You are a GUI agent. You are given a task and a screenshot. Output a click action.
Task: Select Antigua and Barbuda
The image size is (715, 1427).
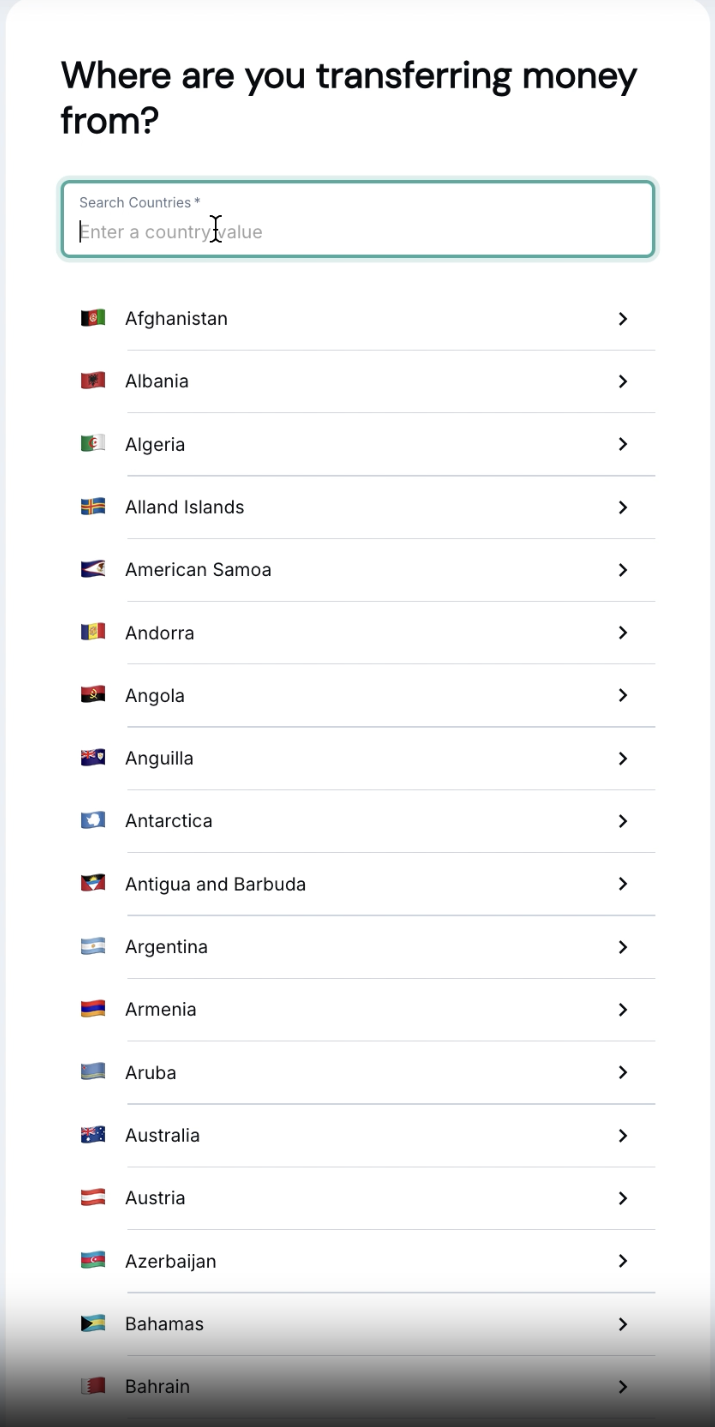[215, 884]
